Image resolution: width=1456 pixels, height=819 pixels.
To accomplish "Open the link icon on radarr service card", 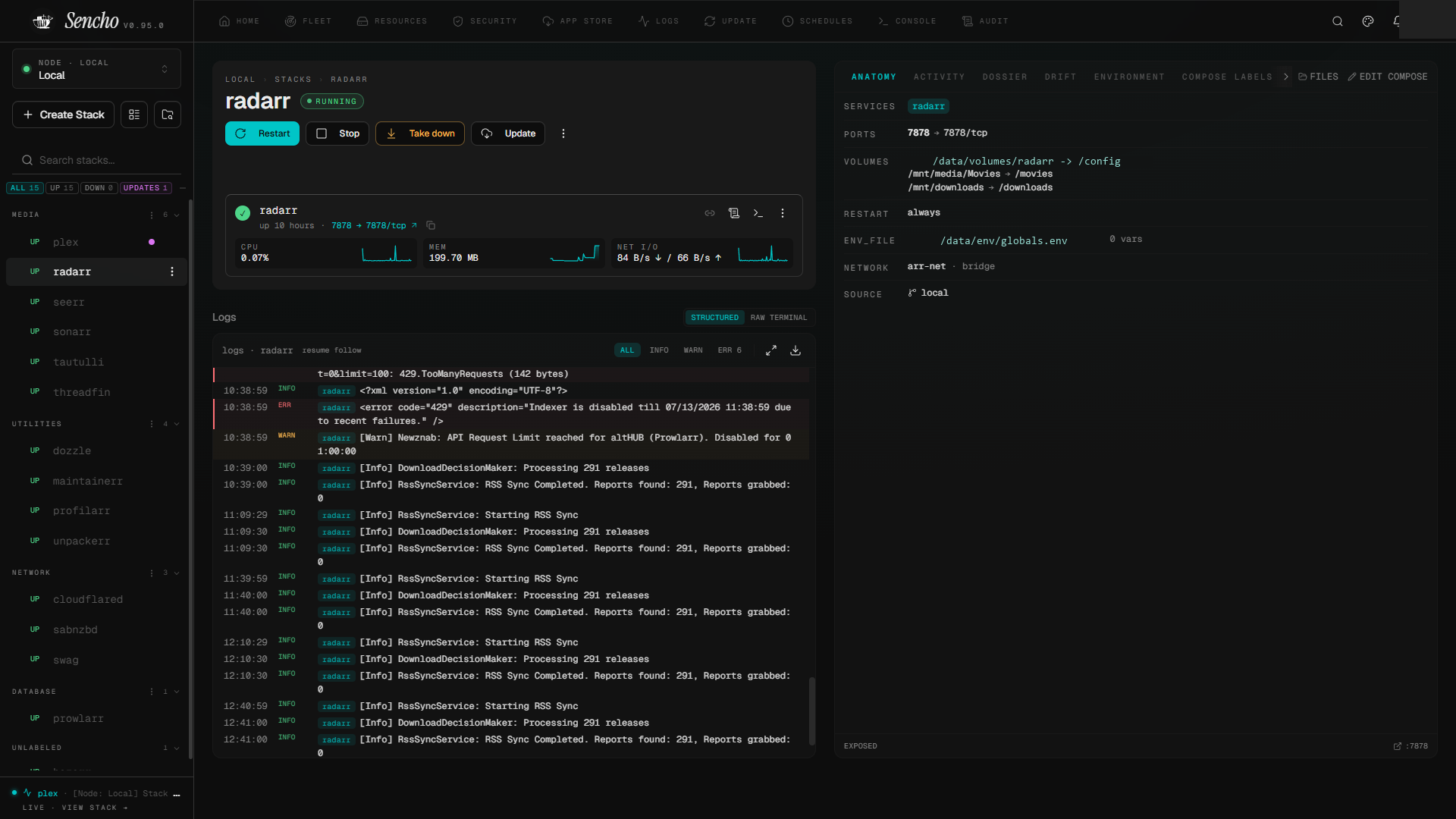I will click(x=710, y=213).
